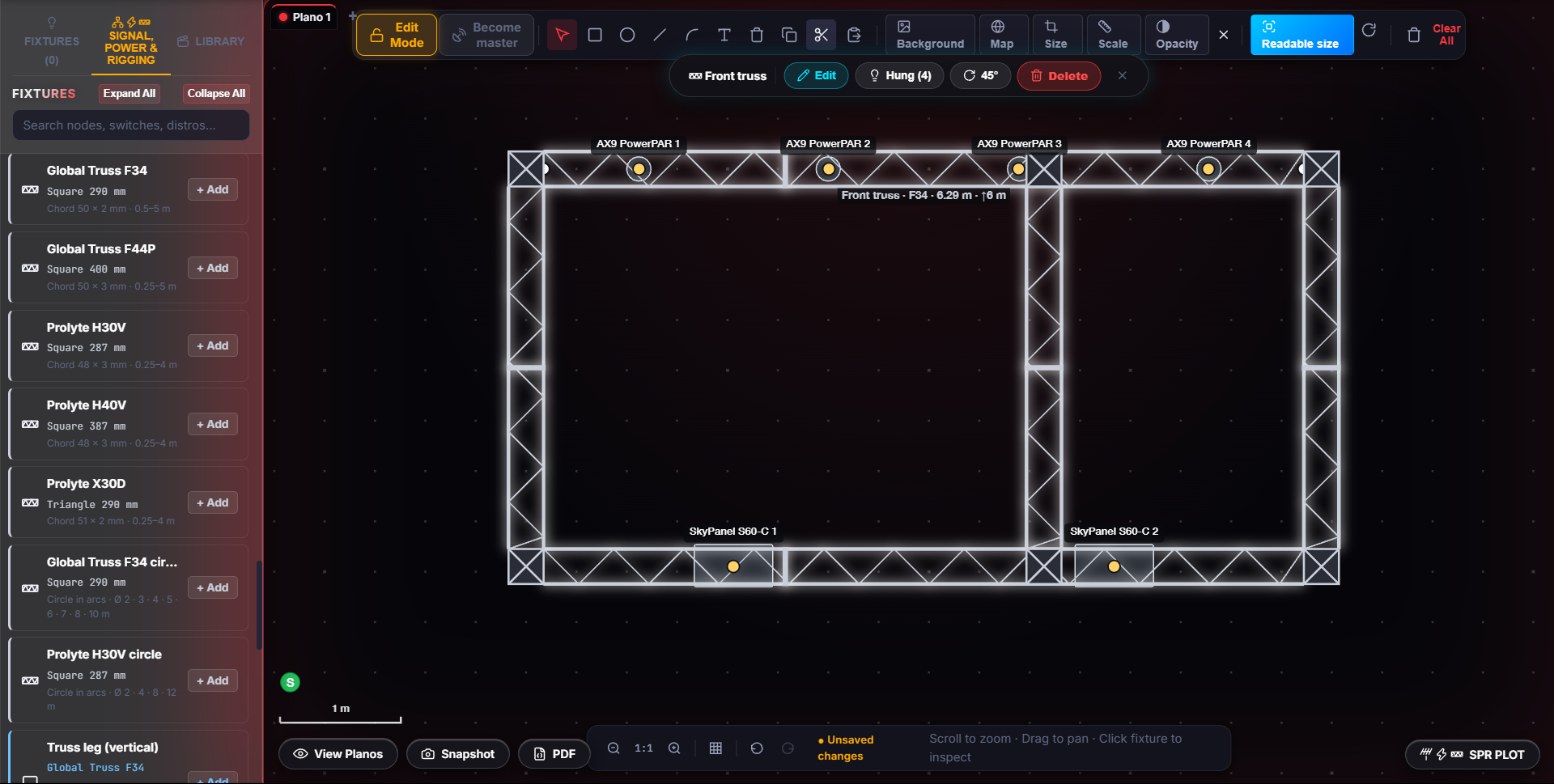Open the Scale ruler tool
Image resolution: width=1554 pixels, height=784 pixels.
click(x=1113, y=35)
